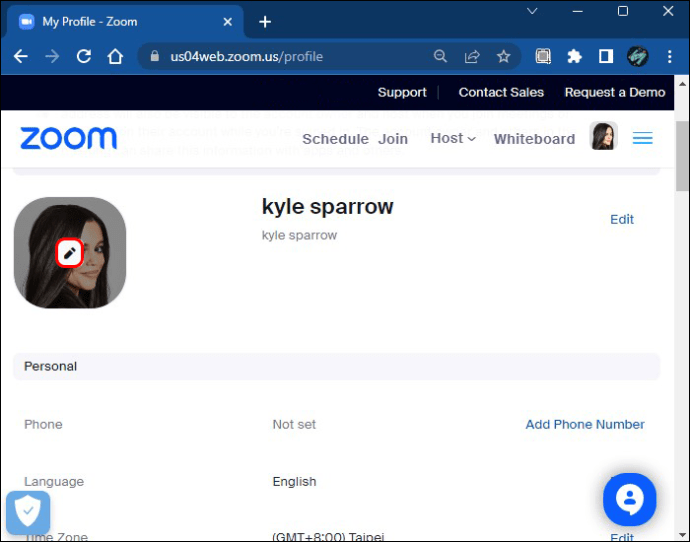The image size is (690, 542).
Task: Click the large profile picture
Action: [70, 253]
